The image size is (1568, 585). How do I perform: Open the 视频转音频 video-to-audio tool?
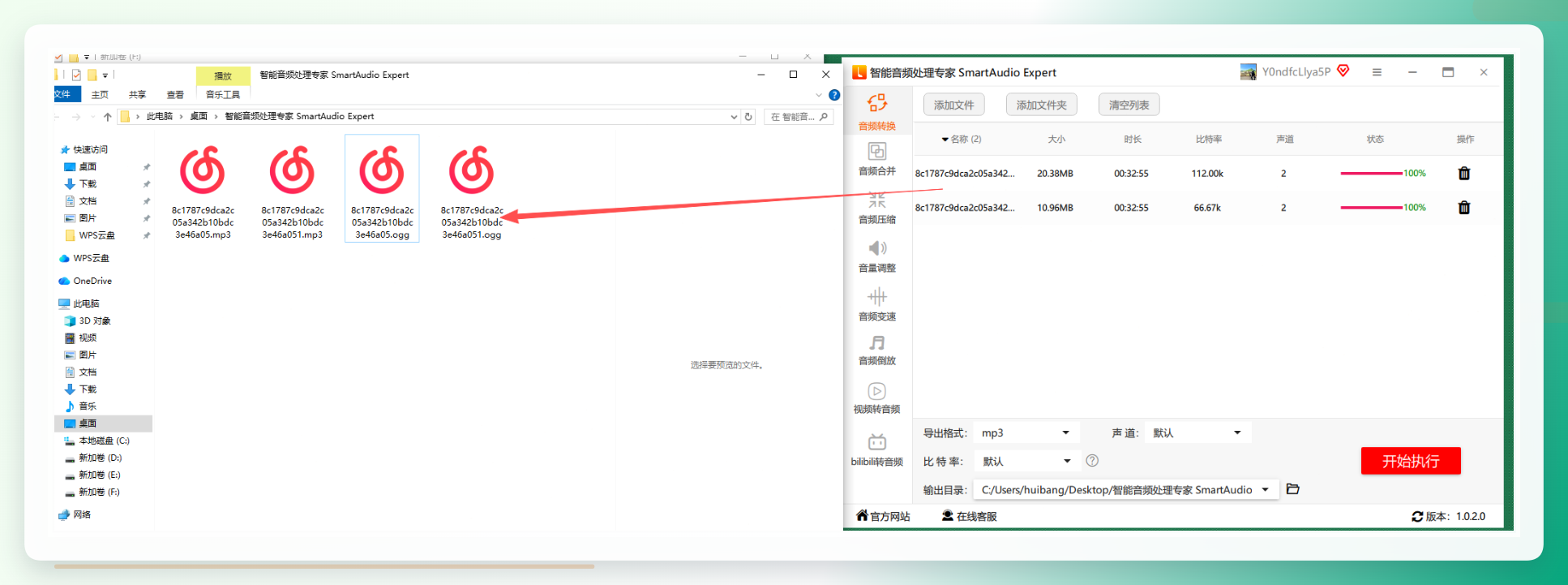[x=876, y=398]
